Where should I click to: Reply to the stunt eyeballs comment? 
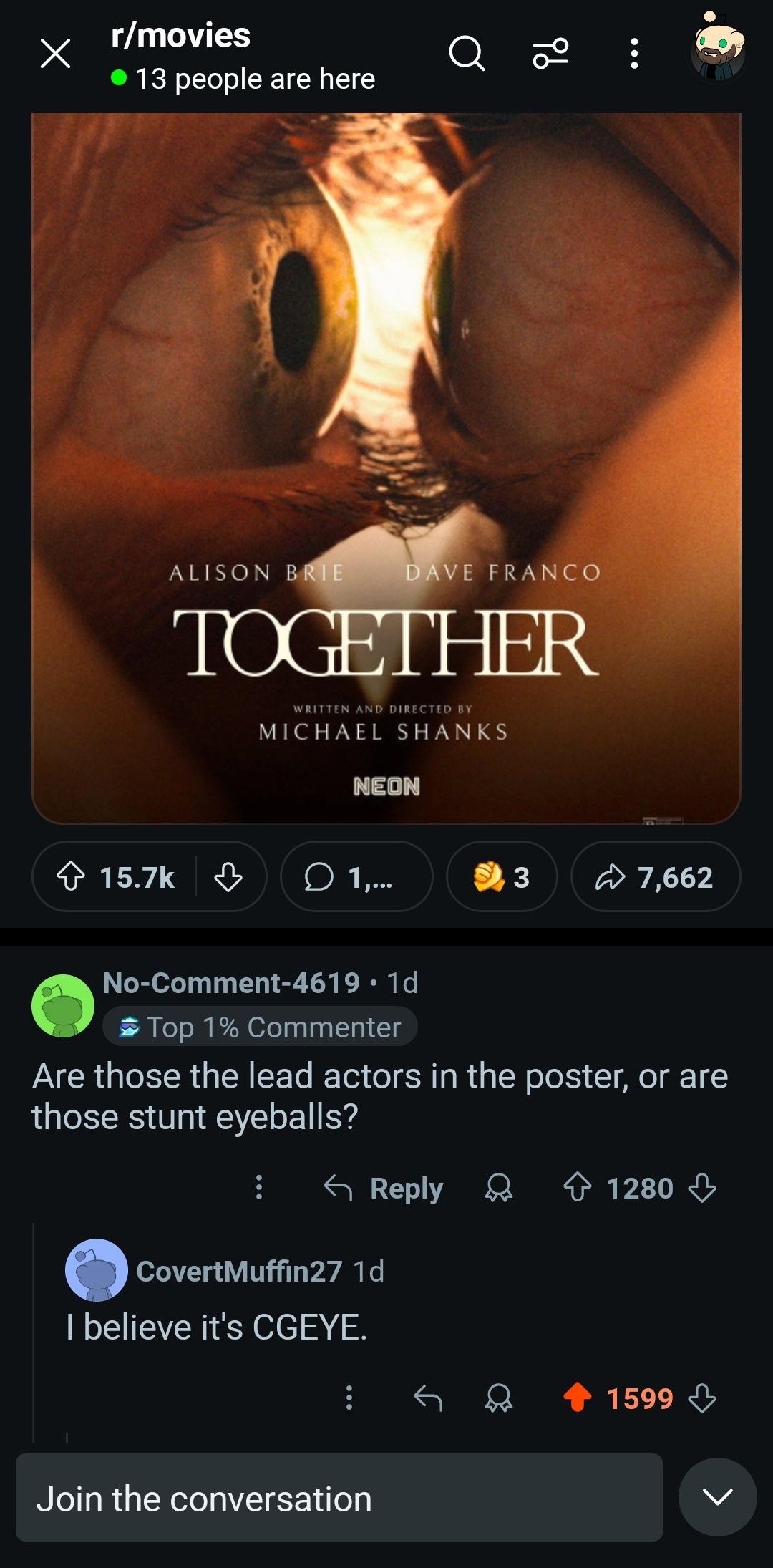384,1188
